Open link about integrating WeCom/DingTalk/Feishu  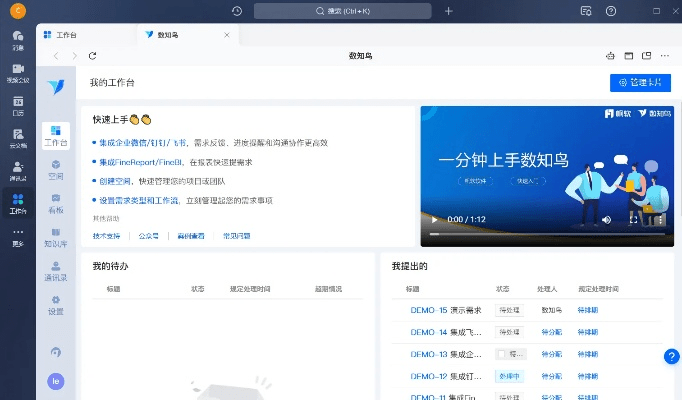click(x=143, y=143)
